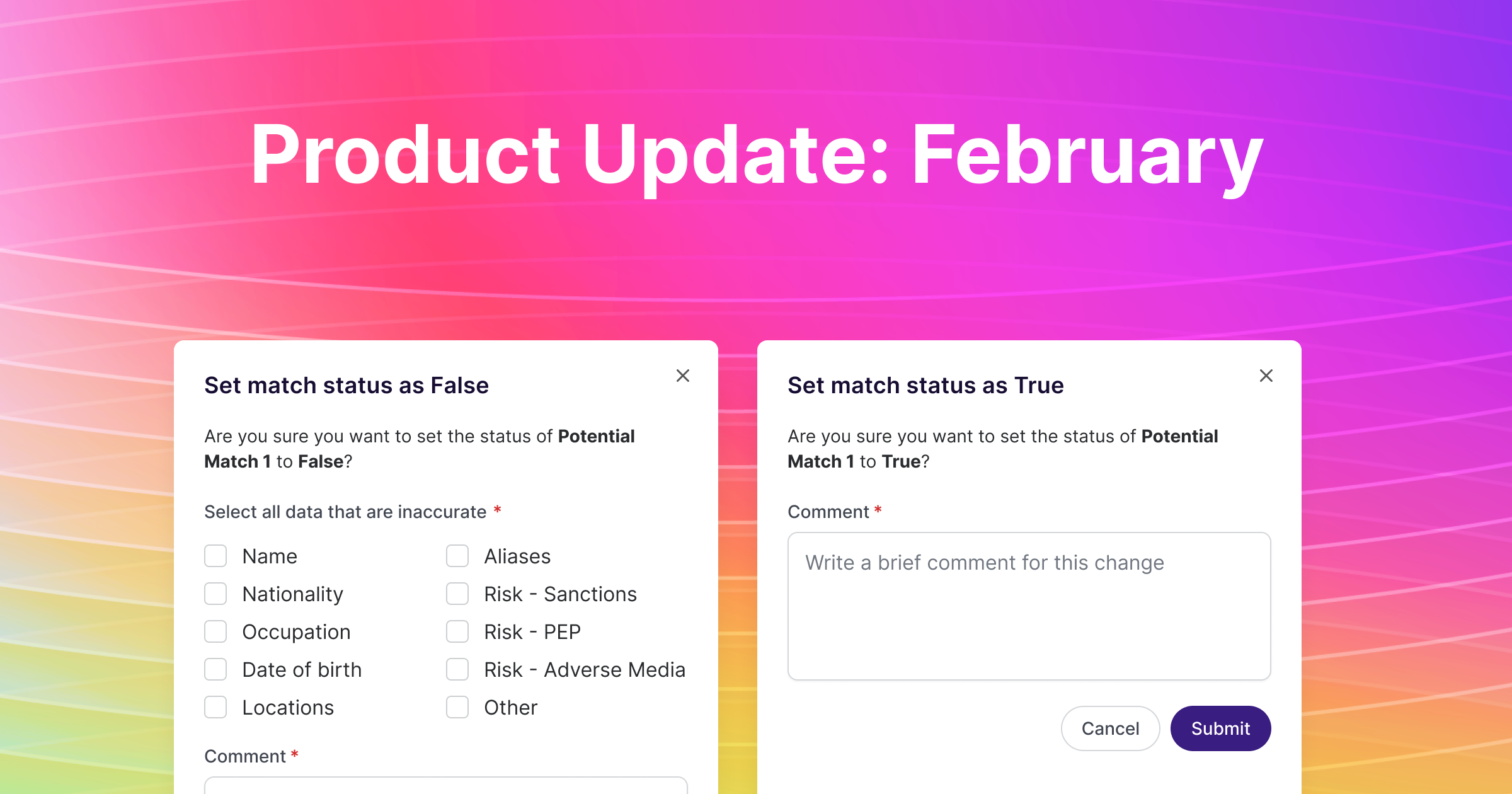Select the Risk - Adverse Media checkbox
This screenshot has height=794, width=1512.
coord(457,669)
